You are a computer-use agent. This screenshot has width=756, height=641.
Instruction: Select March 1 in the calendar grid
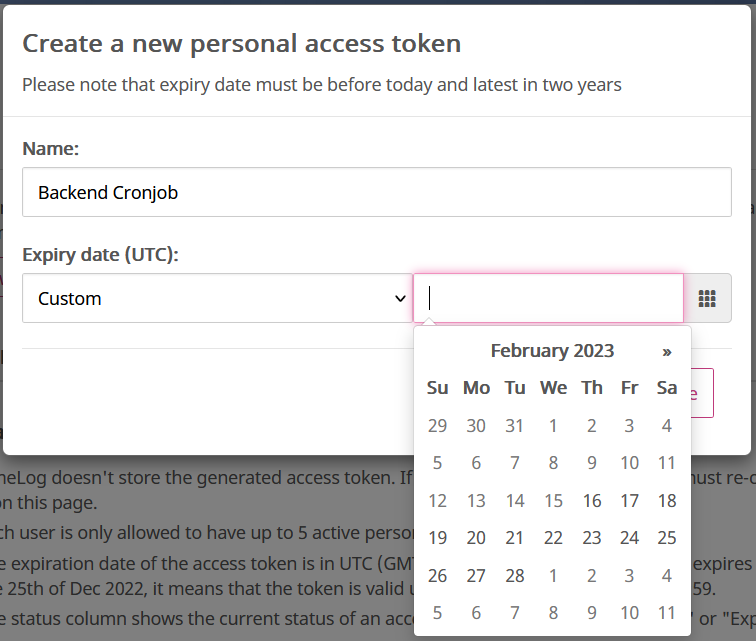pyautogui.click(x=553, y=576)
